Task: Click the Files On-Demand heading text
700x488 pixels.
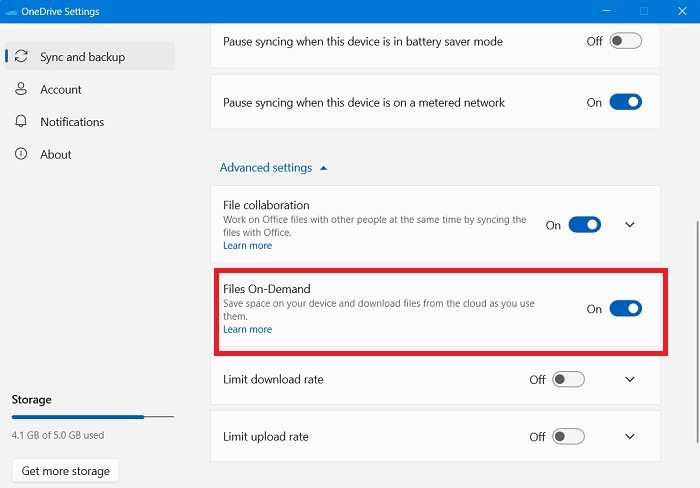Action: coord(267,289)
